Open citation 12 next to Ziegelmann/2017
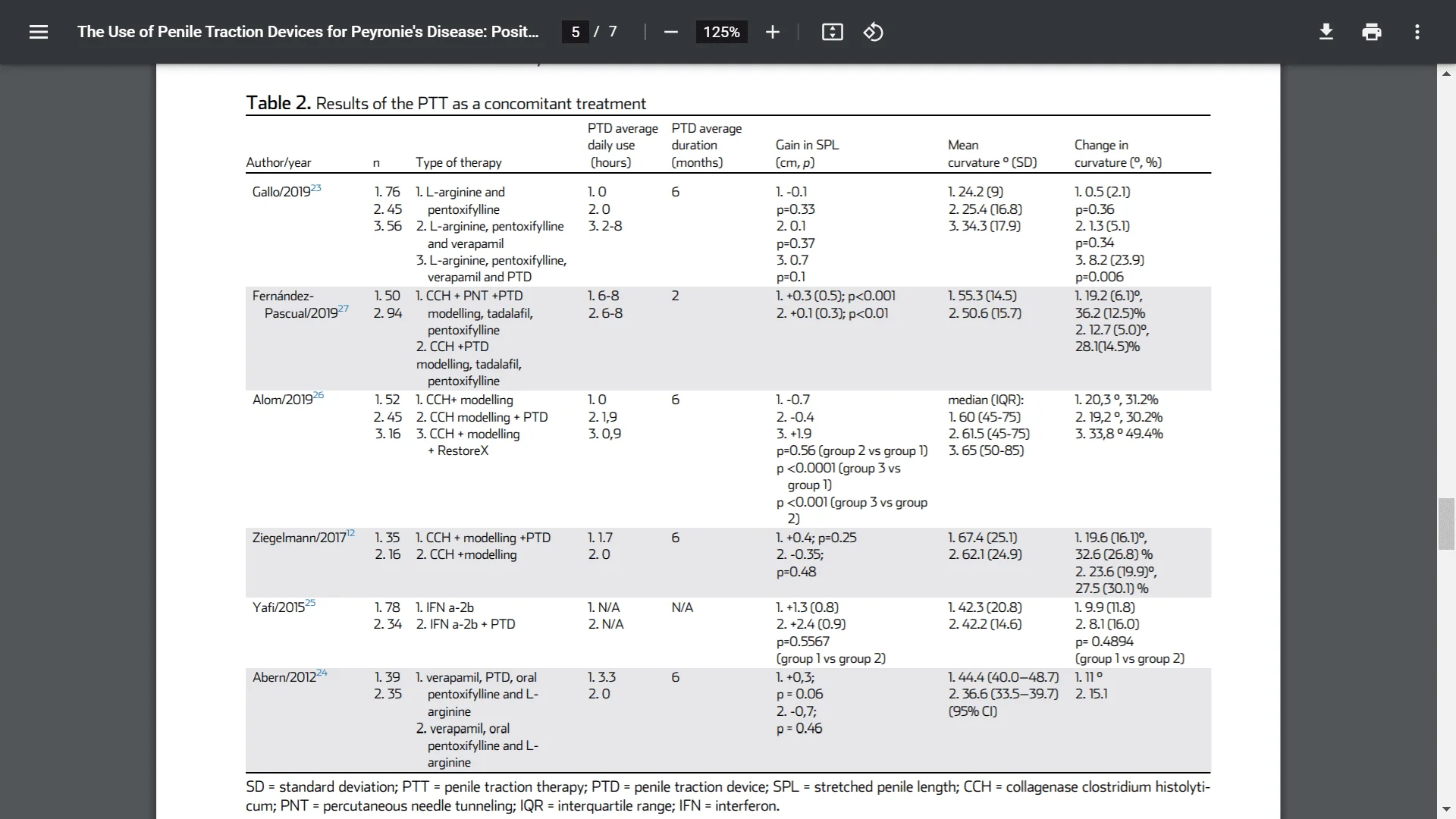The height and width of the screenshot is (819, 1456). (x=350, y=533)
